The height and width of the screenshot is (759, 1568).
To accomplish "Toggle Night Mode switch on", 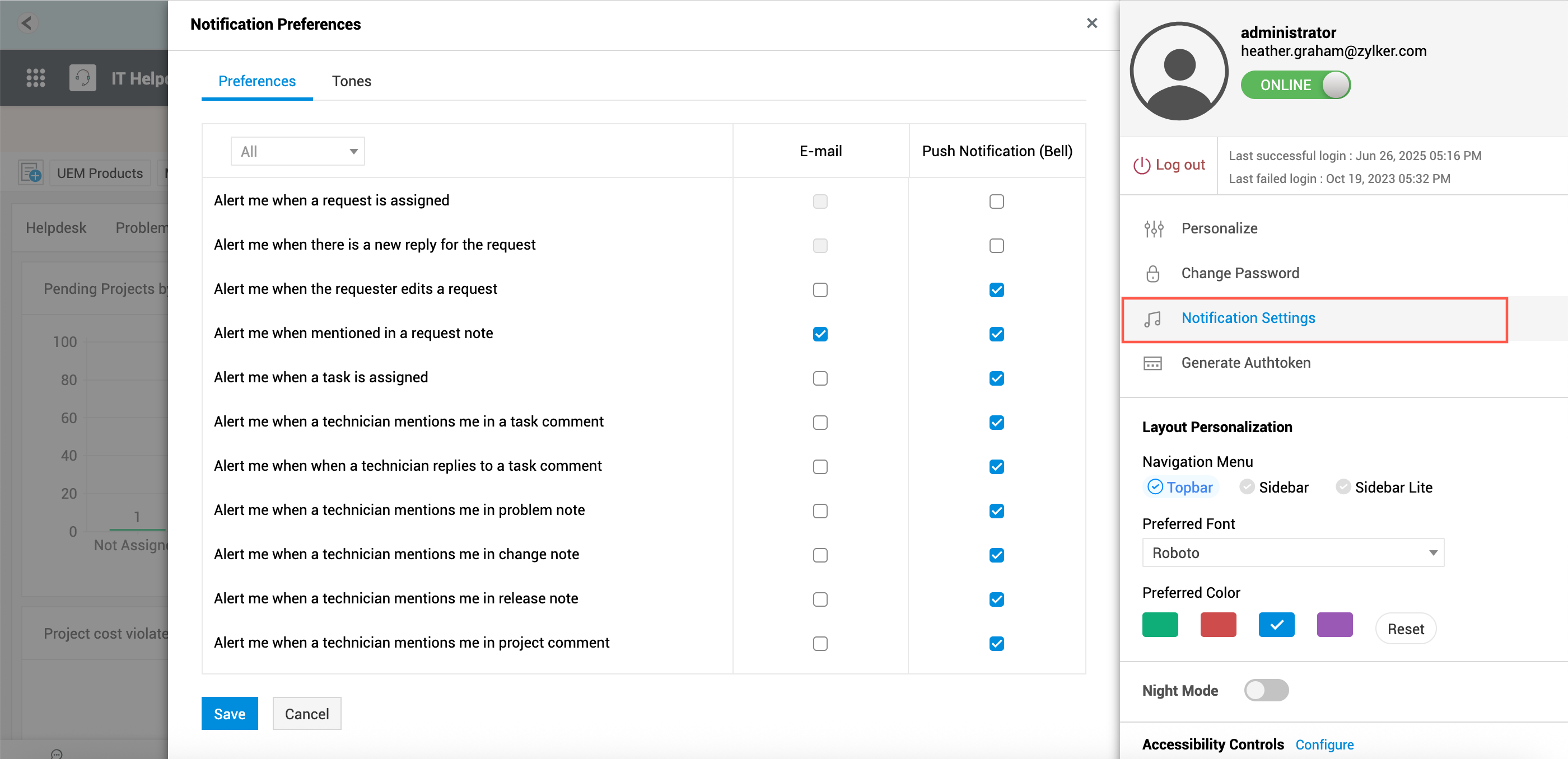I will pos(1266,690).
